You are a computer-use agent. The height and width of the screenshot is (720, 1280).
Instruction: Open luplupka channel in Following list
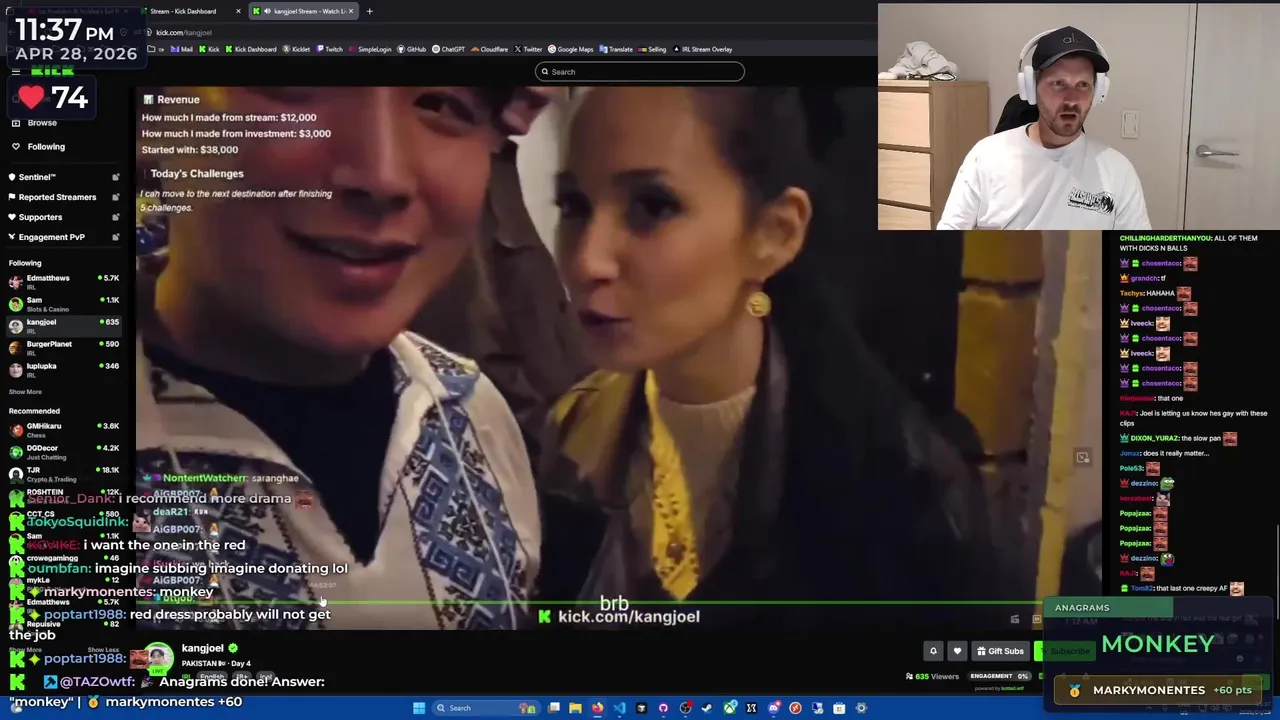64,369
